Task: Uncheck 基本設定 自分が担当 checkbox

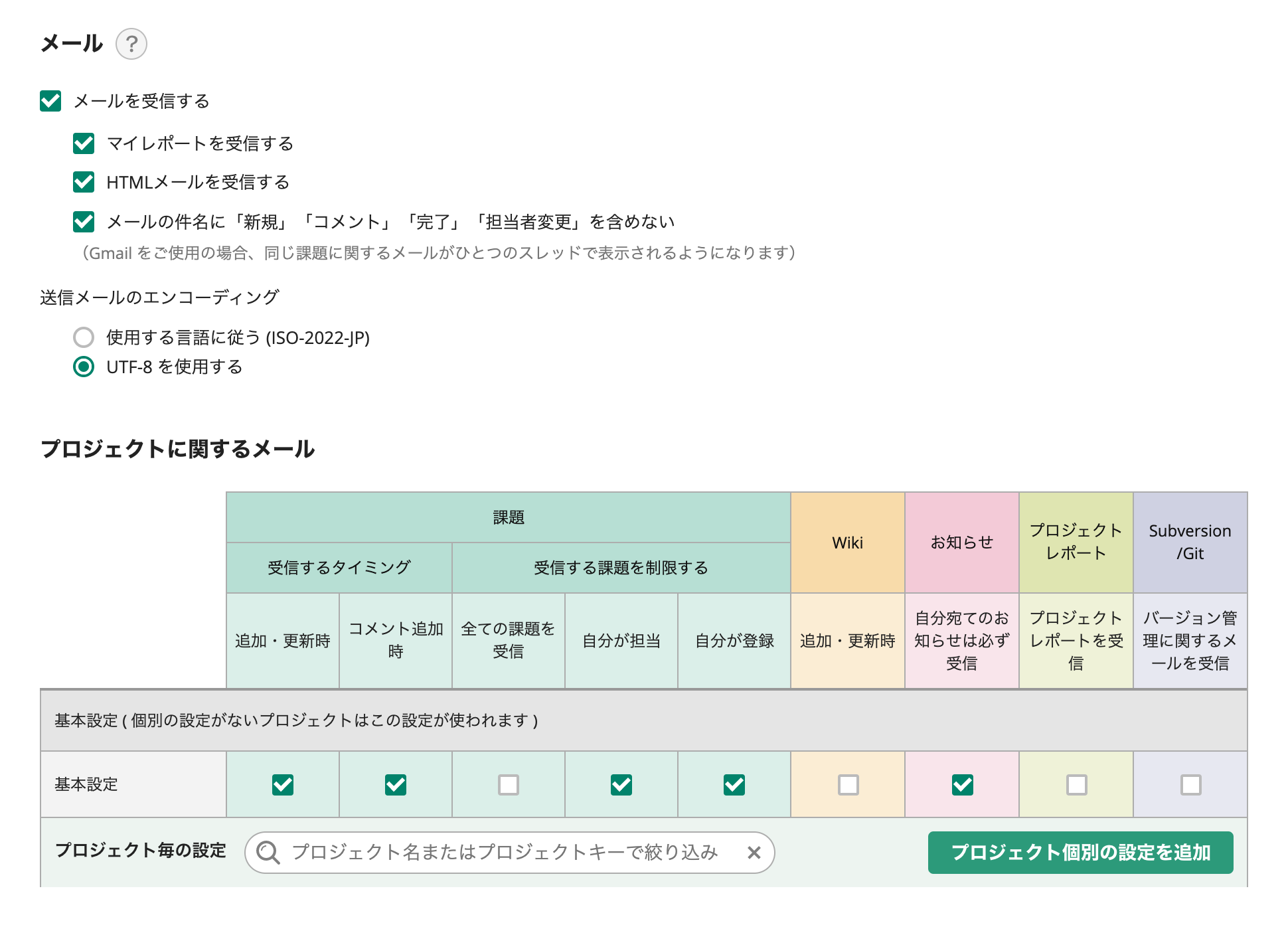Action: [621, 785]
